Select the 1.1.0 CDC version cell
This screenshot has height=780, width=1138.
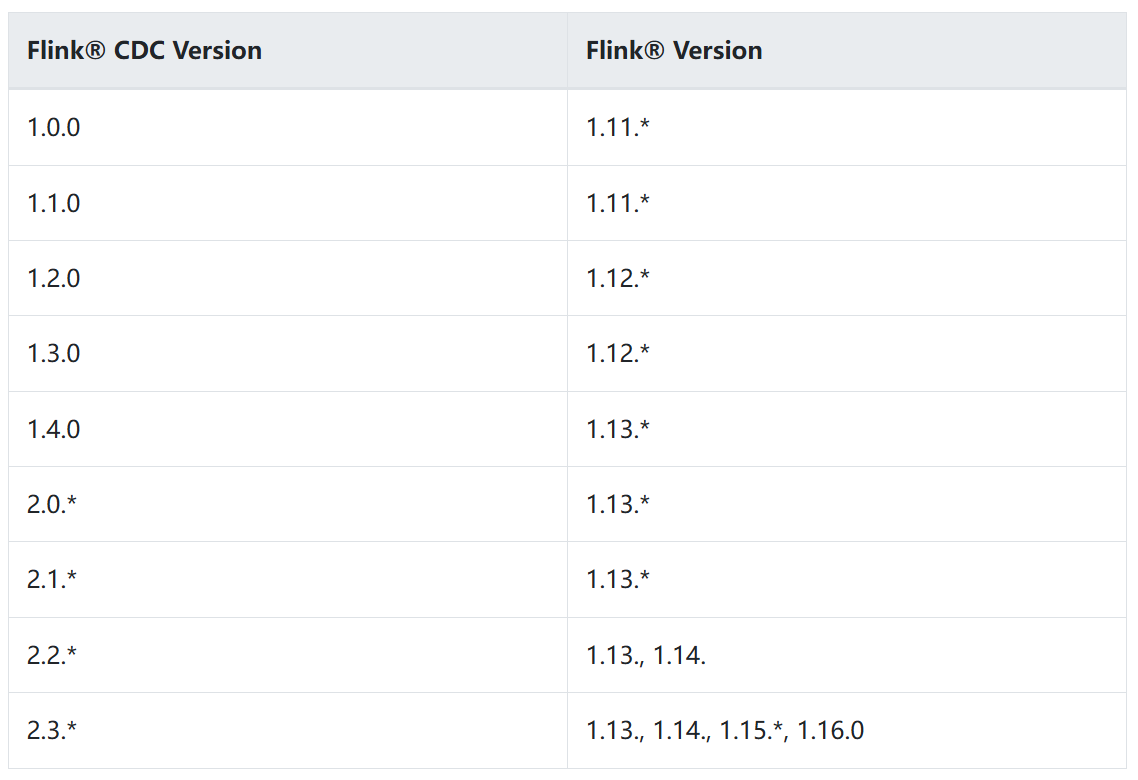(x=288, y=203)
